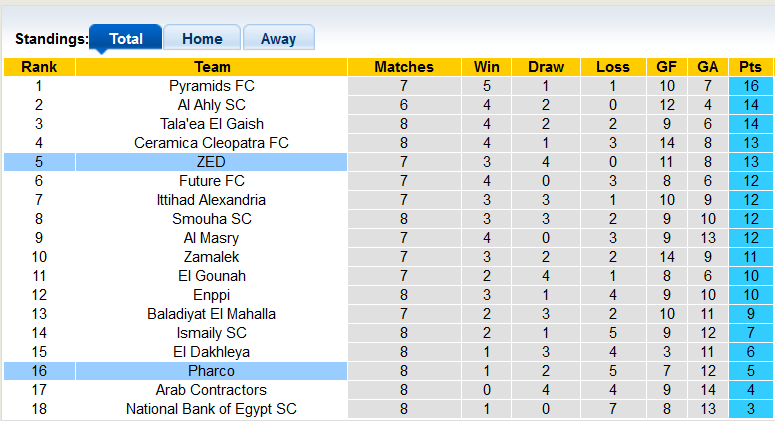Click the Win column header
The image size is (775, 421).
coord(487,67)
